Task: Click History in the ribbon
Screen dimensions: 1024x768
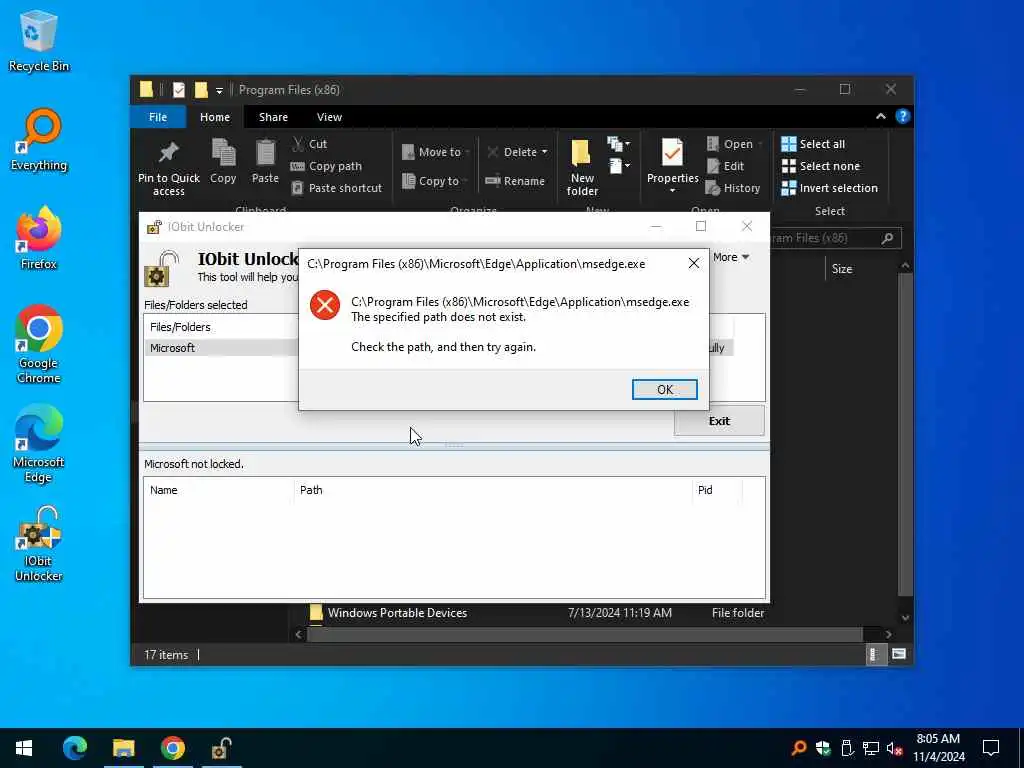Action: 733,188
